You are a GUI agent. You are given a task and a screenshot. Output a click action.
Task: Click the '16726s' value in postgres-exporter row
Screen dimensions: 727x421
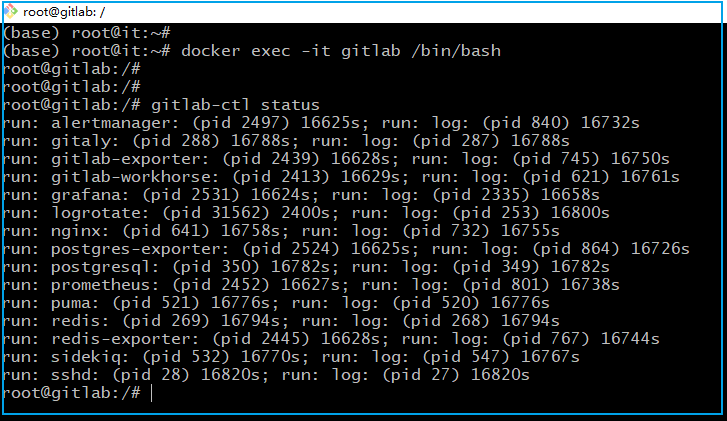(x=660, y=249)
